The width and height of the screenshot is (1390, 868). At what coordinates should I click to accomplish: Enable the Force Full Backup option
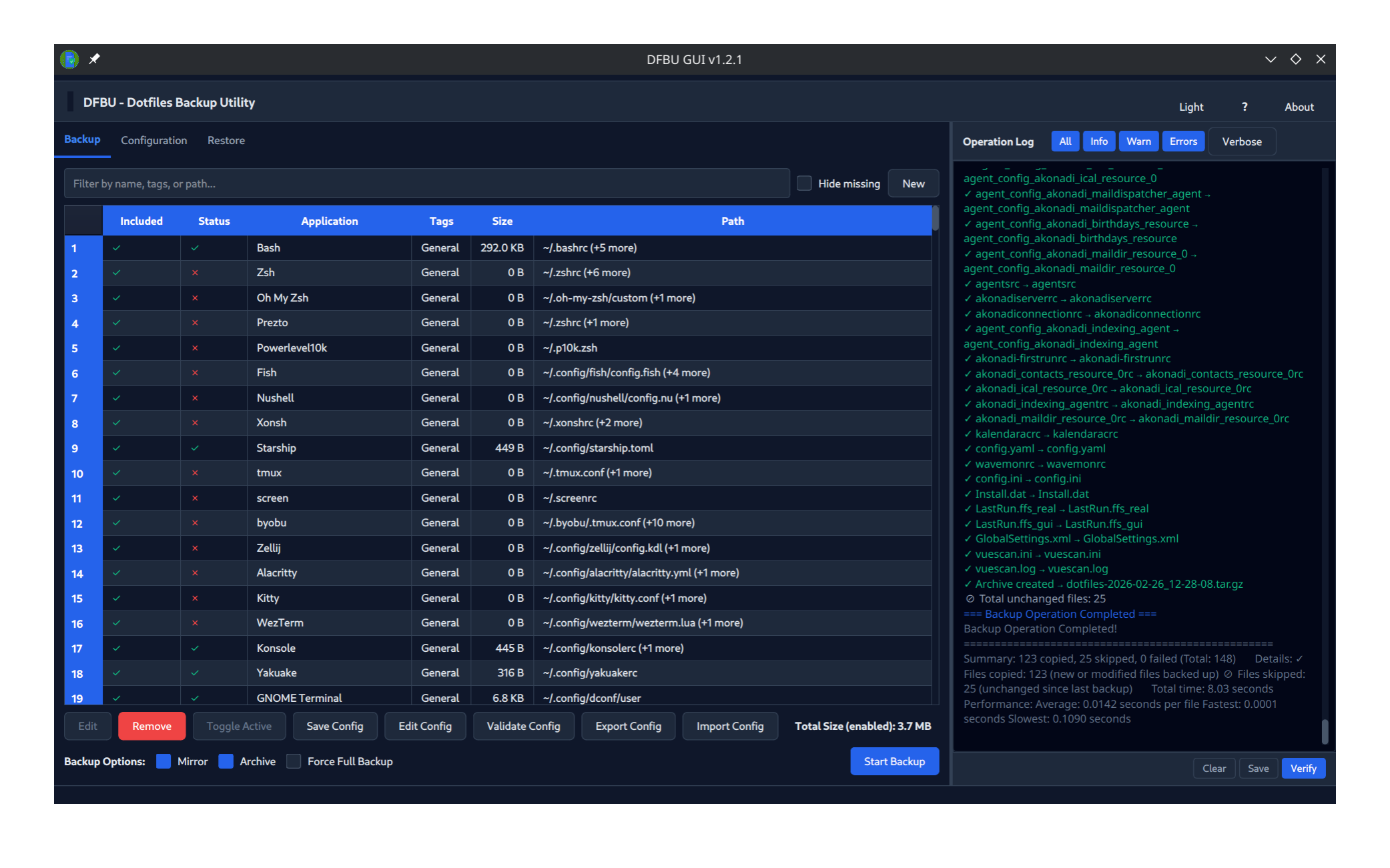point(293,761)
